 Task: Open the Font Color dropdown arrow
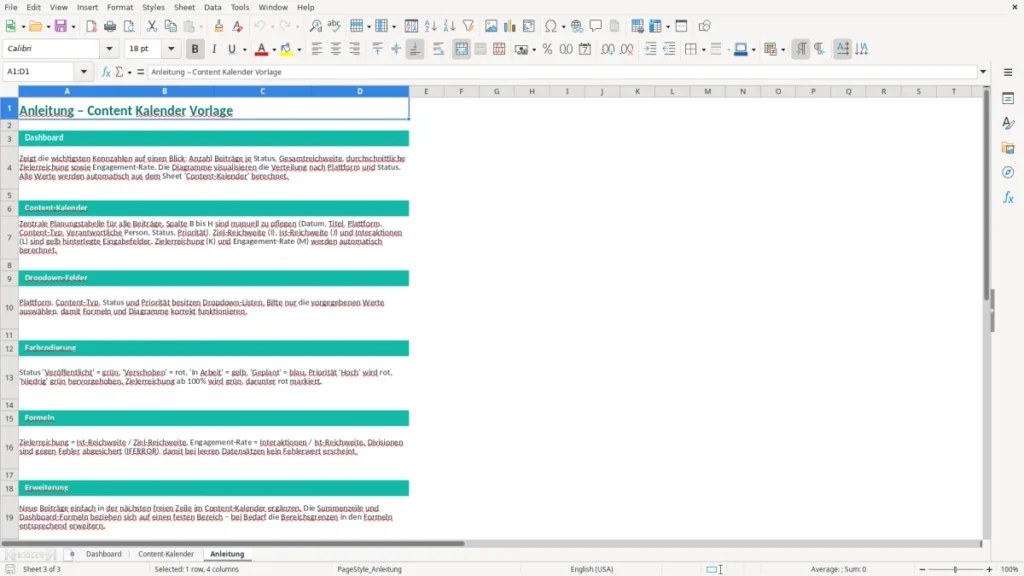click(x=274, y=50)
